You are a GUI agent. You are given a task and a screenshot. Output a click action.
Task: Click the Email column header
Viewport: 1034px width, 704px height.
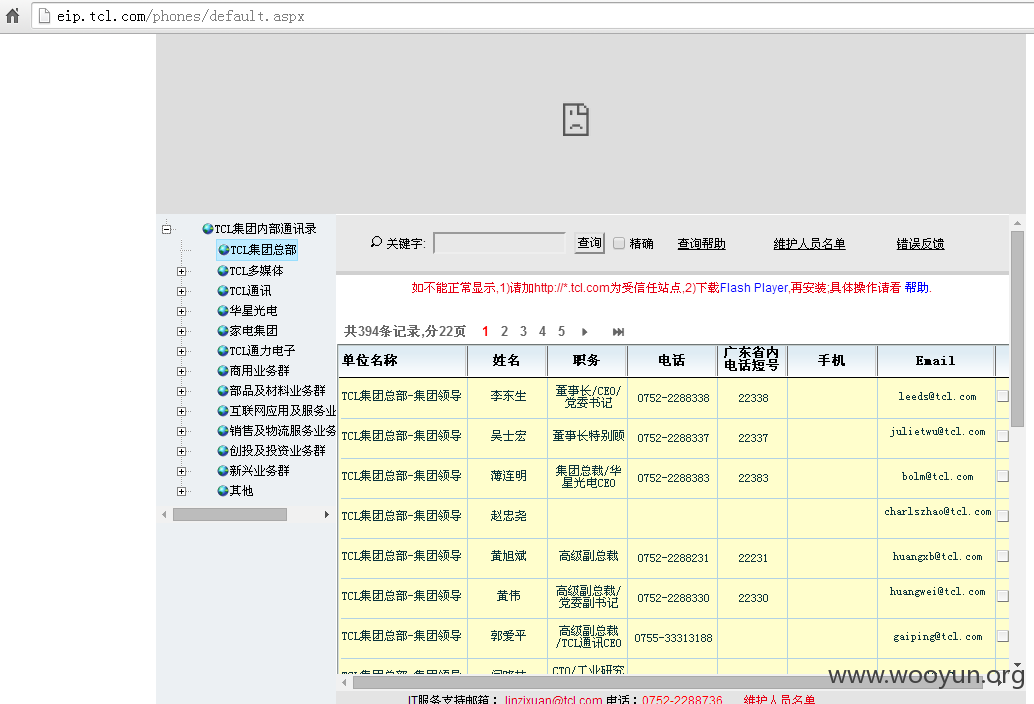click(x=935, y=361)
